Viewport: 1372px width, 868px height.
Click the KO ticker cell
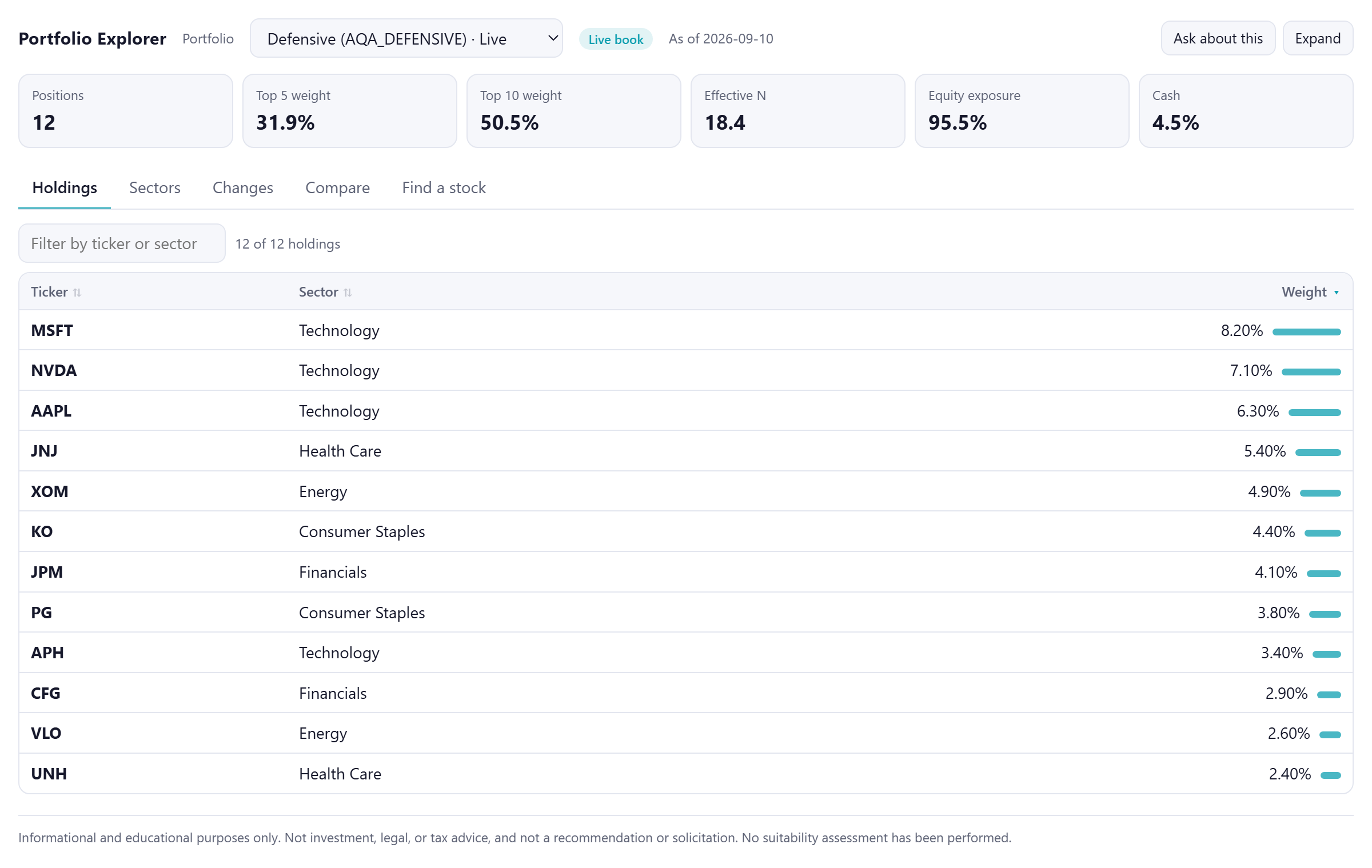[x=42, y=532]
